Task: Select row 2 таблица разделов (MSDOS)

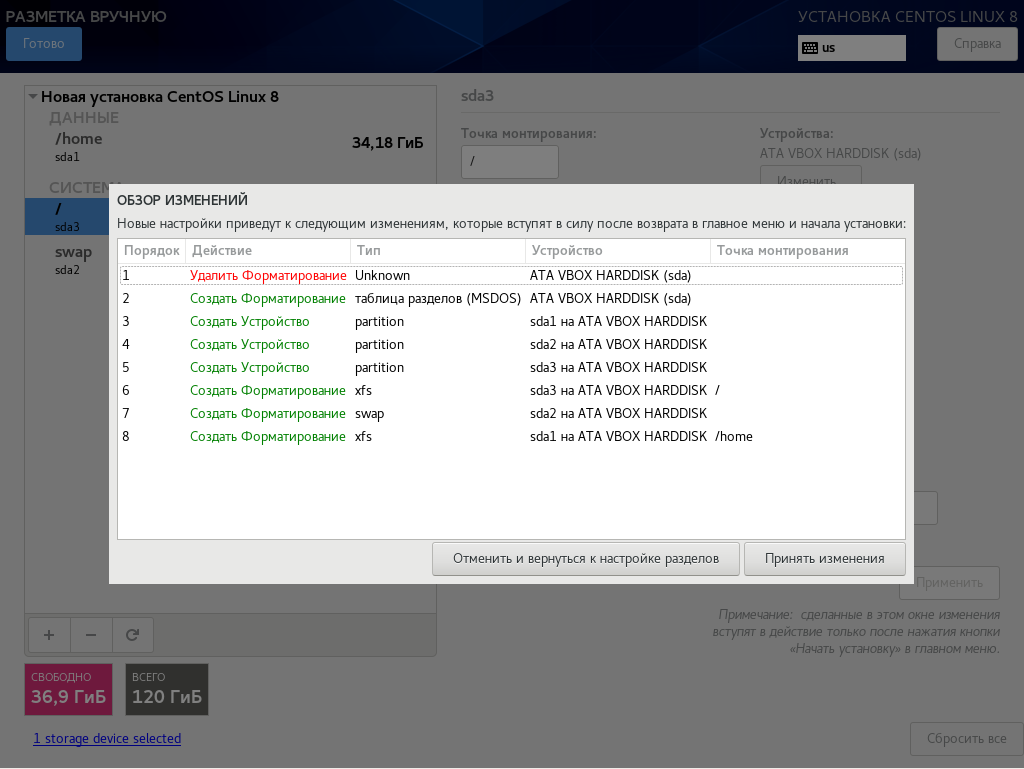Action: point(511,298)
